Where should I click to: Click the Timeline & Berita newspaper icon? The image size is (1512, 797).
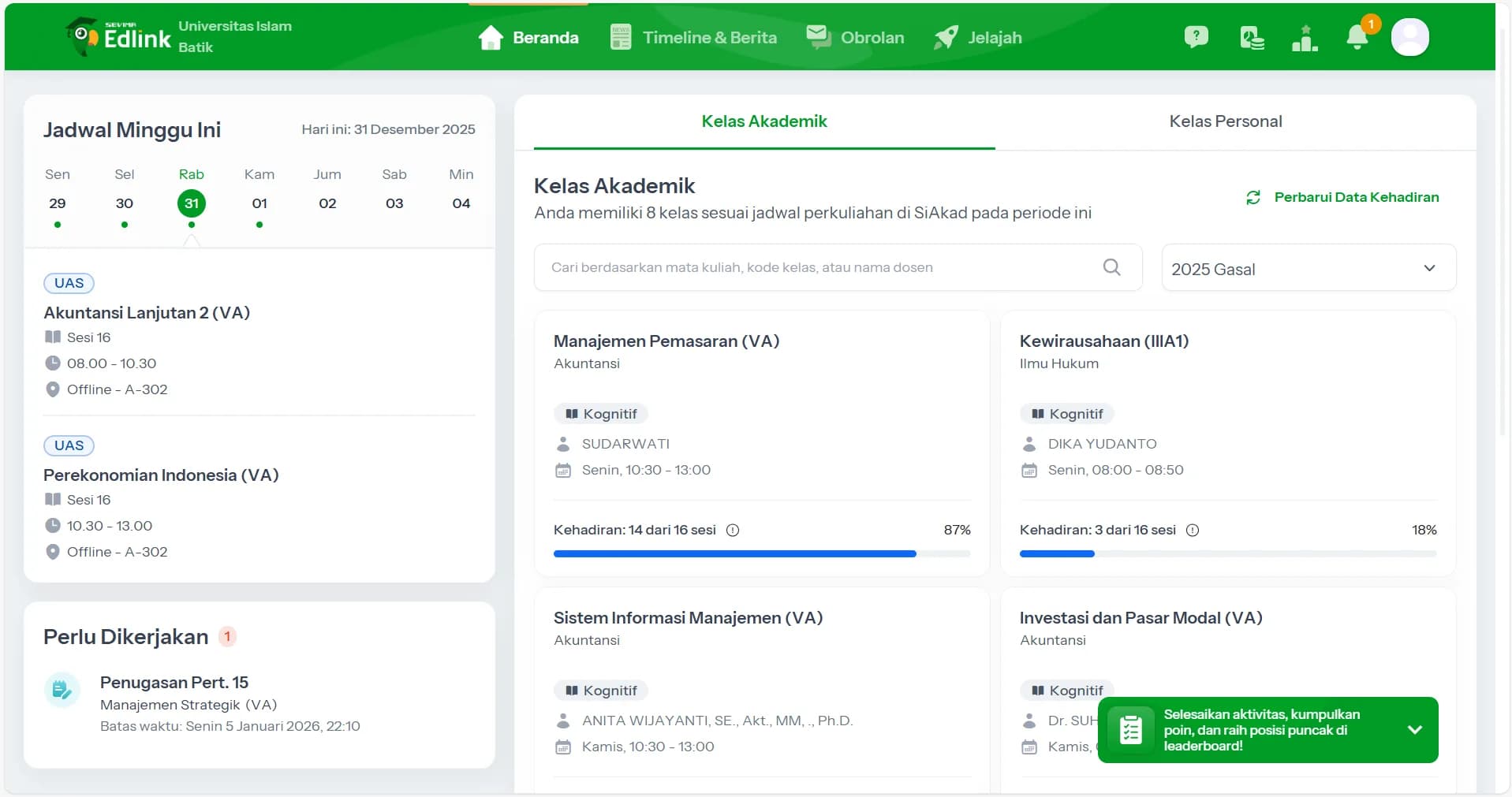(x=621, y=37)
